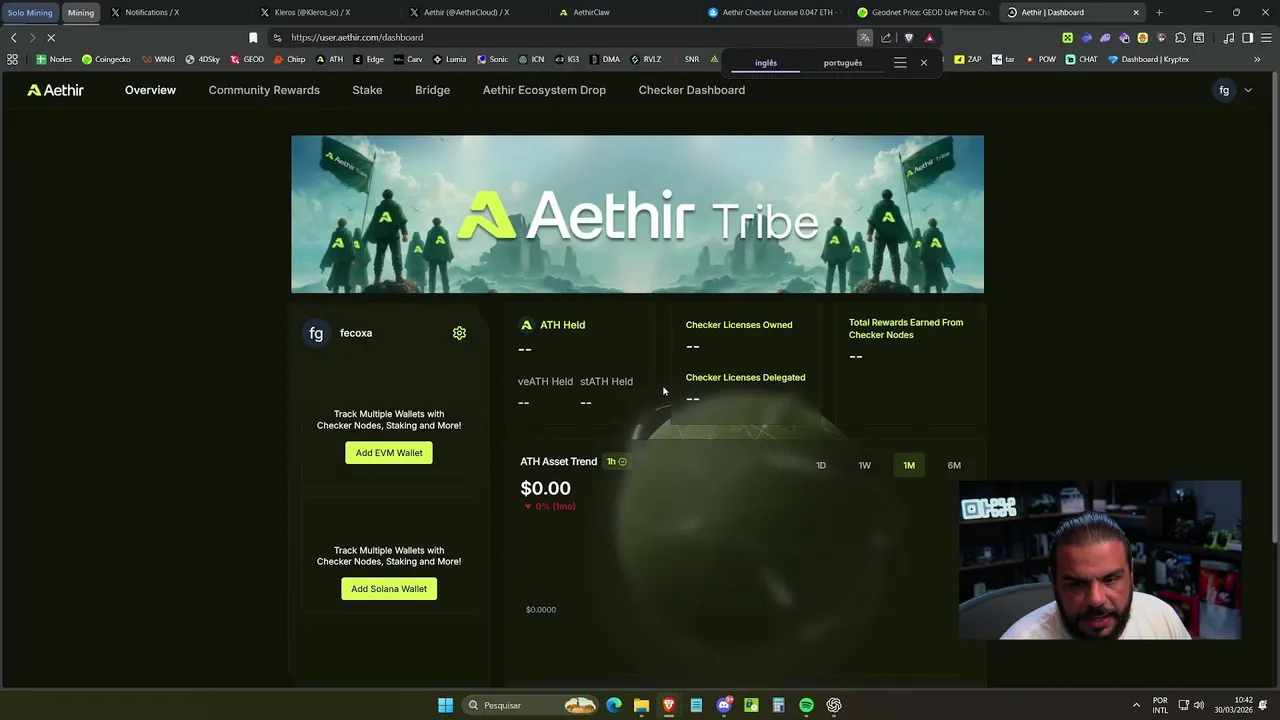Open the Dashboard | Kryptex bookmark
The image size is (1280, 720).
1148,59
